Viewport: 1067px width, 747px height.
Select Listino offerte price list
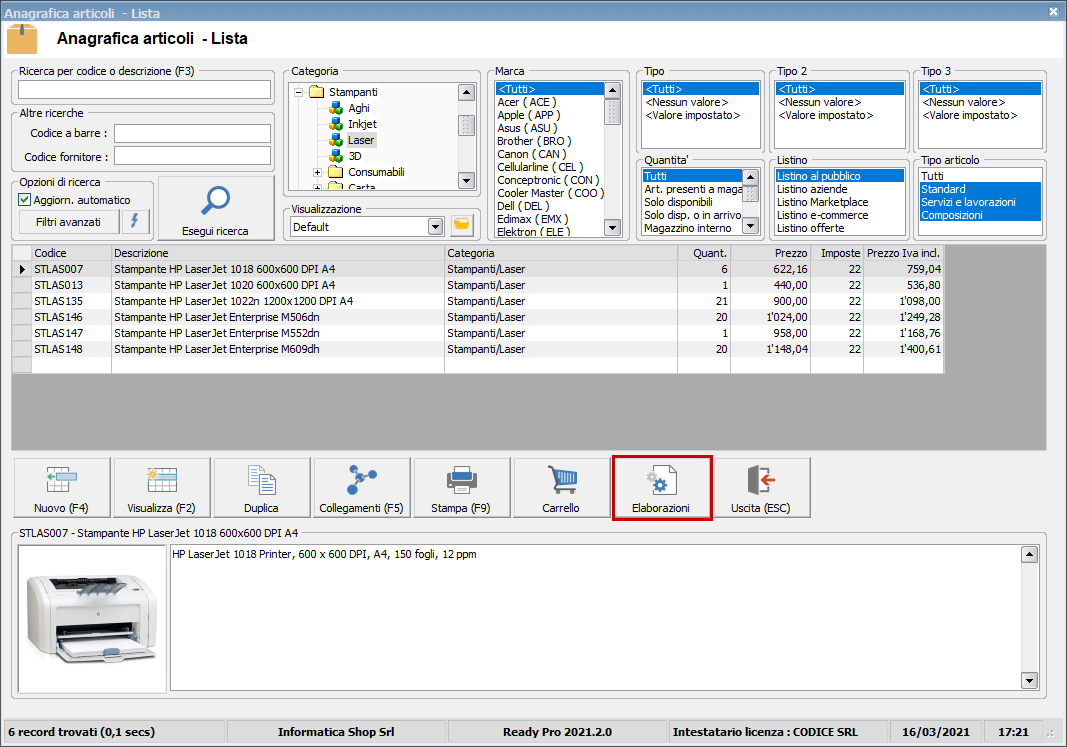(x=840, y=228)
